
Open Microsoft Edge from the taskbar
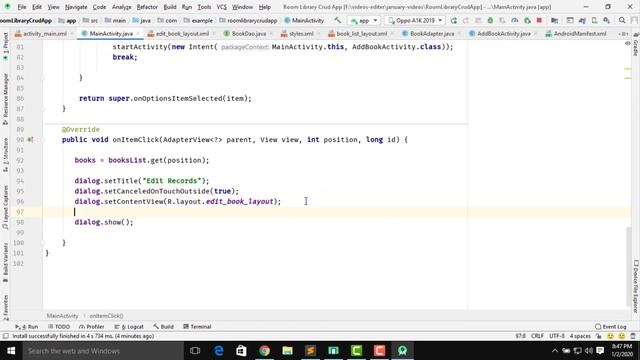coord(218,351)
